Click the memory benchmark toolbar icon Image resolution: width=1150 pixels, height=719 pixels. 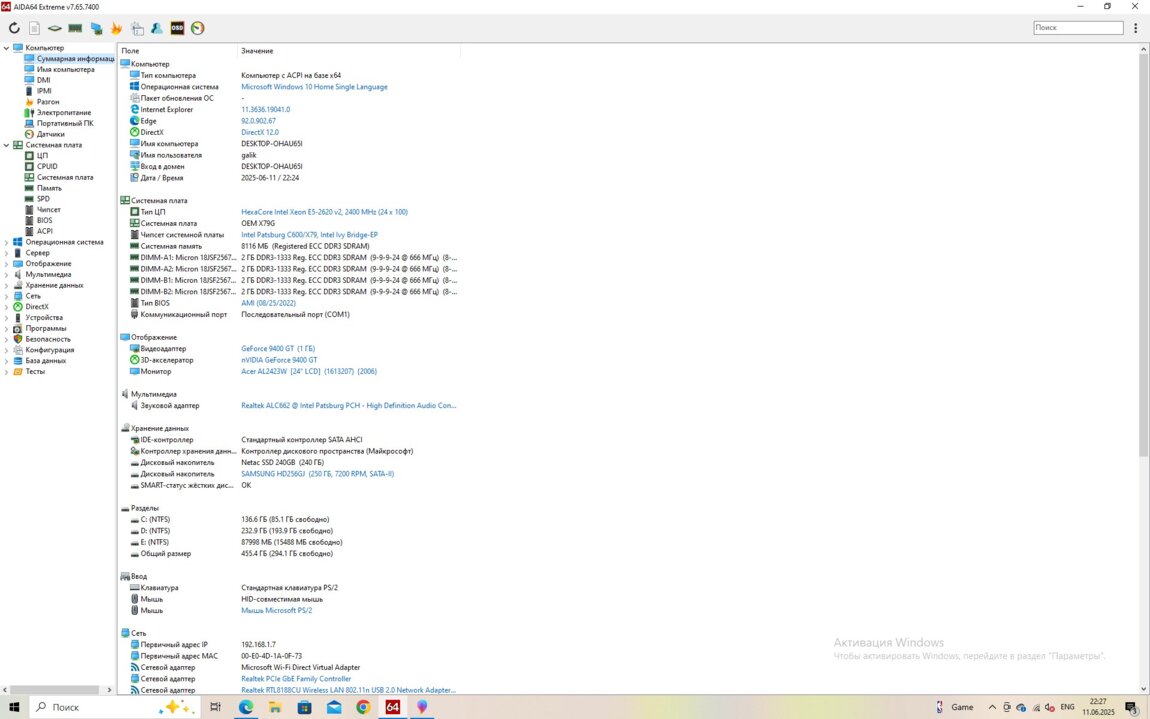point(75,28)
